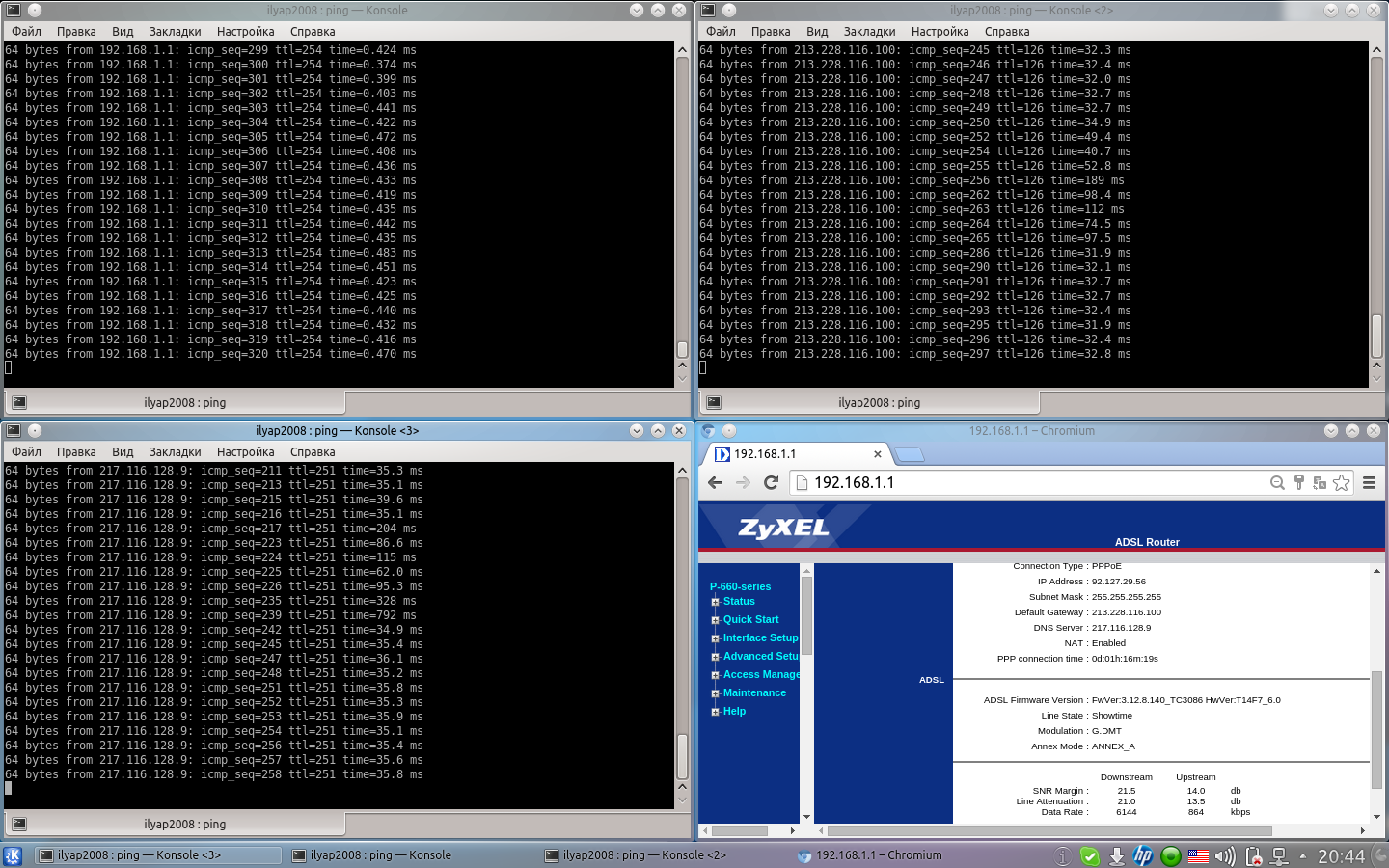The height and width of the screenshot is (868, 1389).
Task: Expand the Maintenance tree node
Action: coord(716,693)
